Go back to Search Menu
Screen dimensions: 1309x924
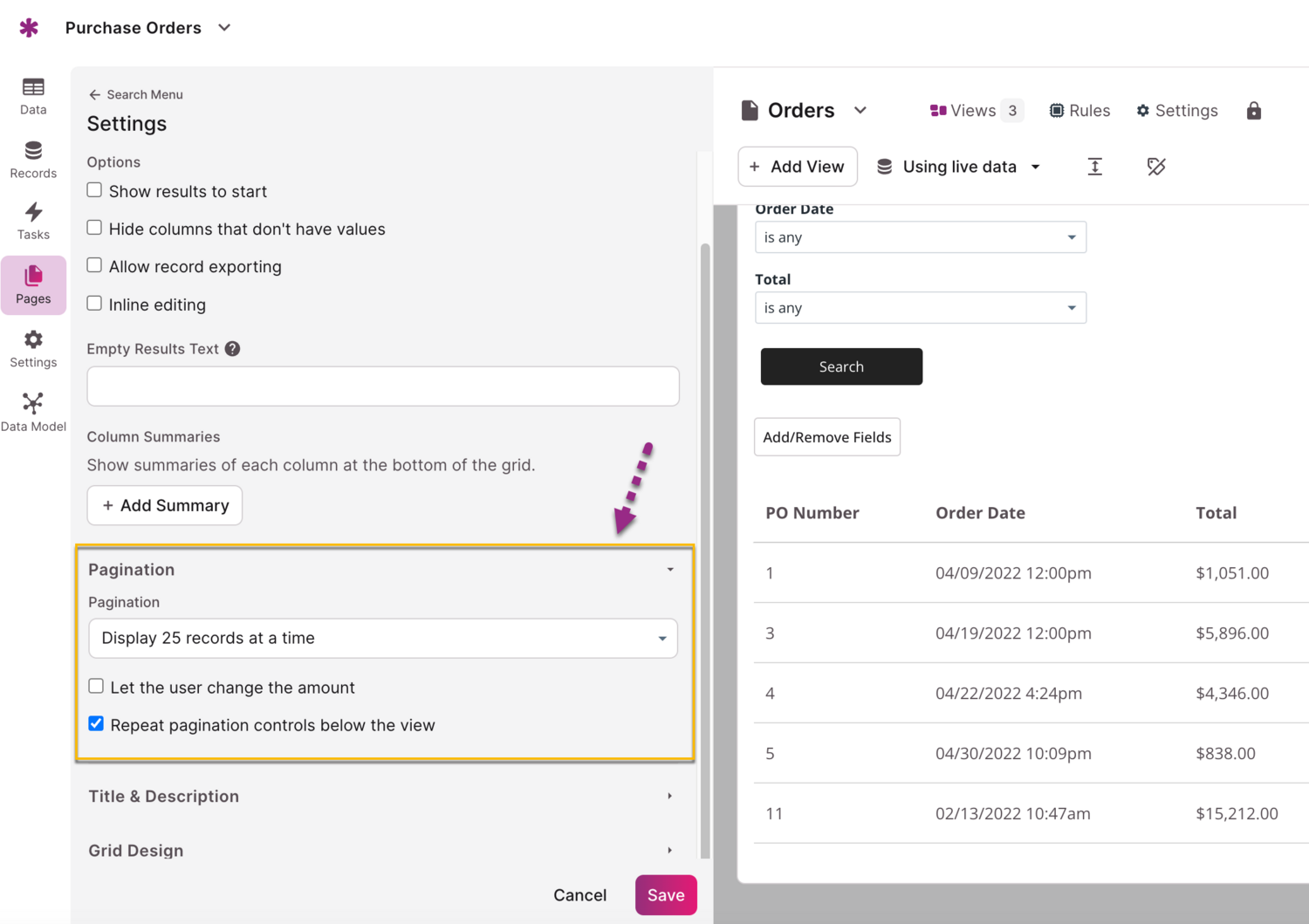click(x=135, y=94)
